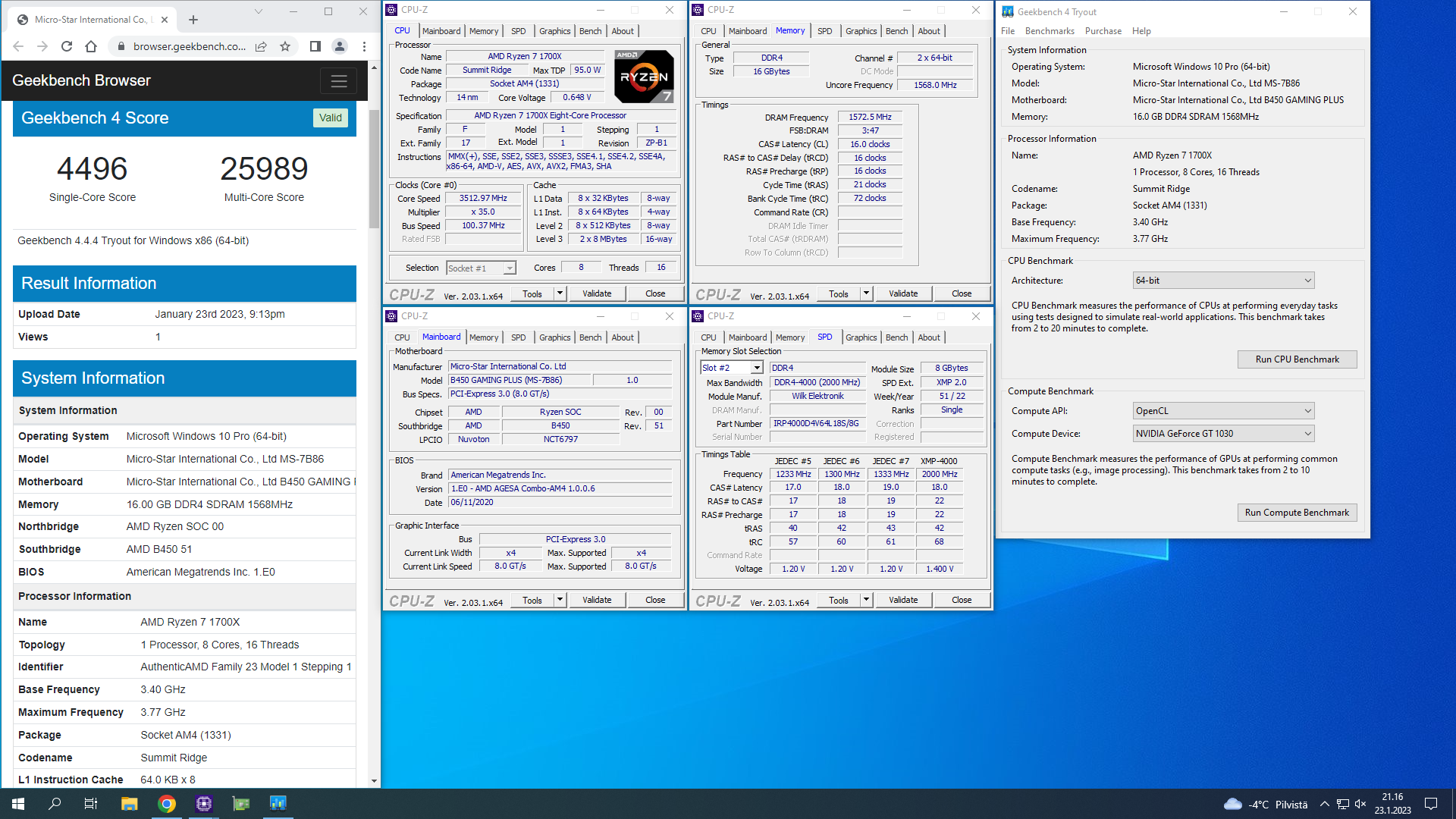This screenshot has width=1456, height=819.
Task: Click multi-core score 25989
Action: [264, 168]
